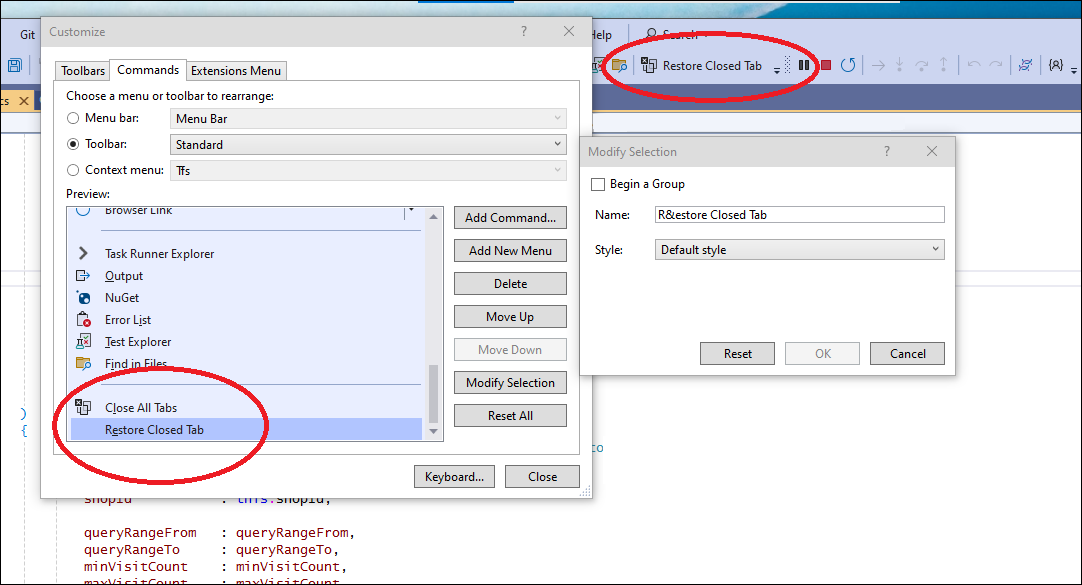Enable the Begin a Group checkbox
The width and height of the screenshot is (1082, 585).
coord(597,183)
